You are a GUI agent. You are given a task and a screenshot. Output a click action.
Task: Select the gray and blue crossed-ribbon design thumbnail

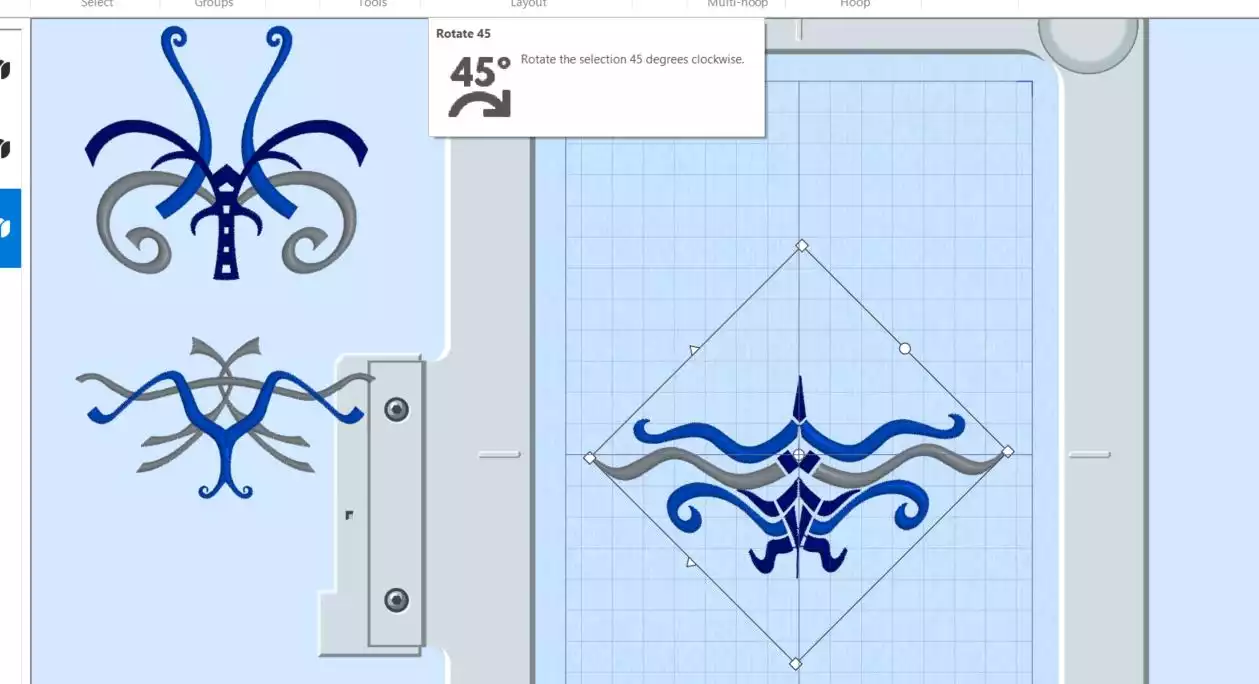point(225,418)
